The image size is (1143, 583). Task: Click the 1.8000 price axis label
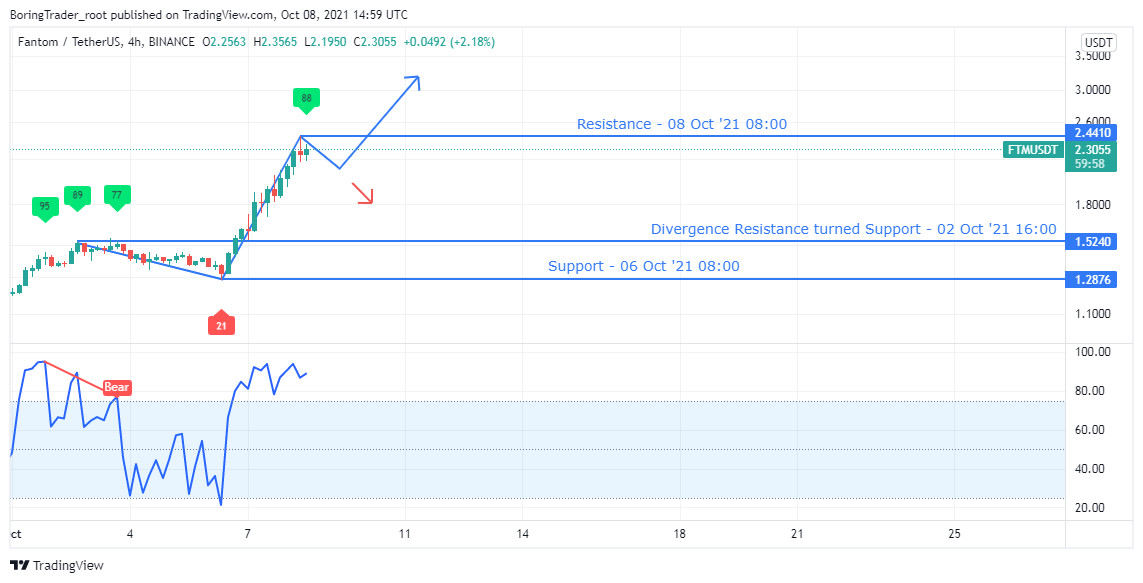tap(1091, 205)
